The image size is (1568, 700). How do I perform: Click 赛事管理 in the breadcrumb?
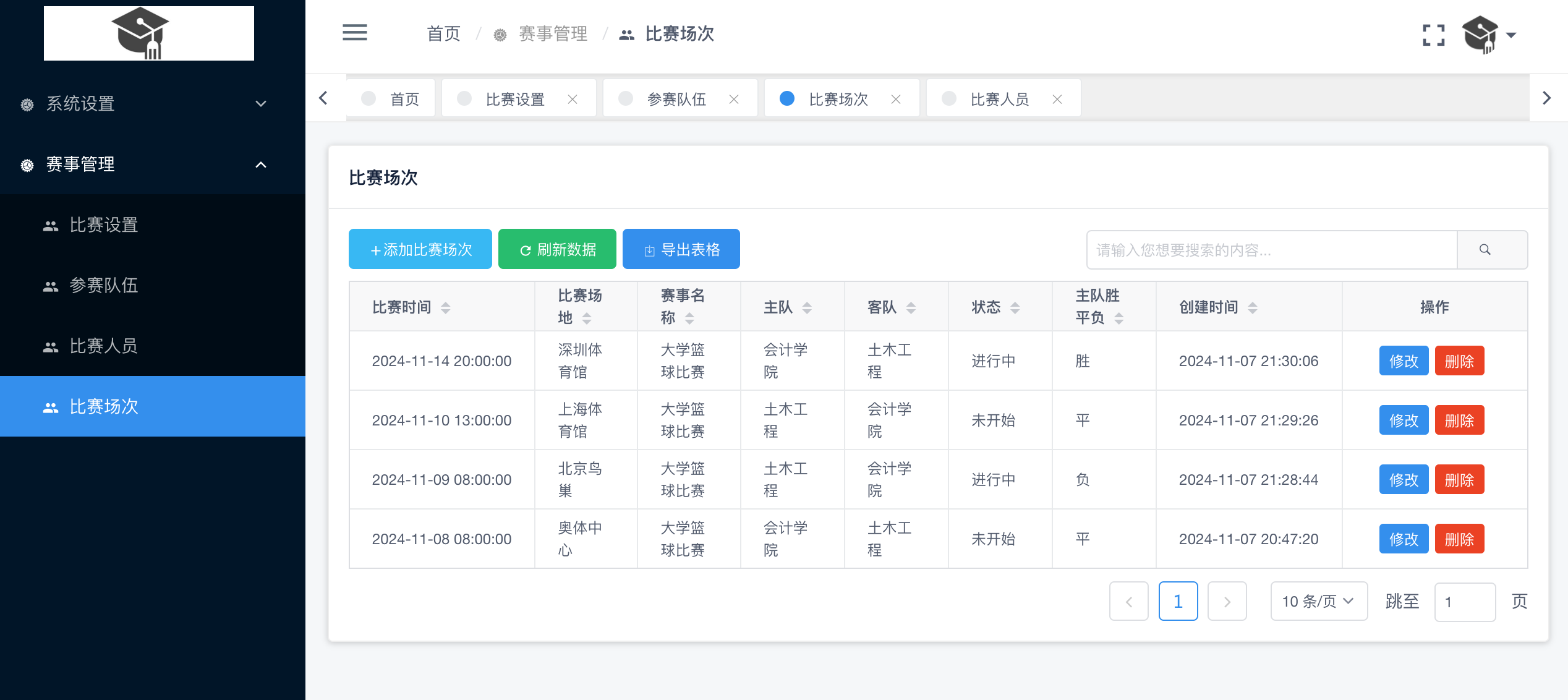(x=553, y=33)
